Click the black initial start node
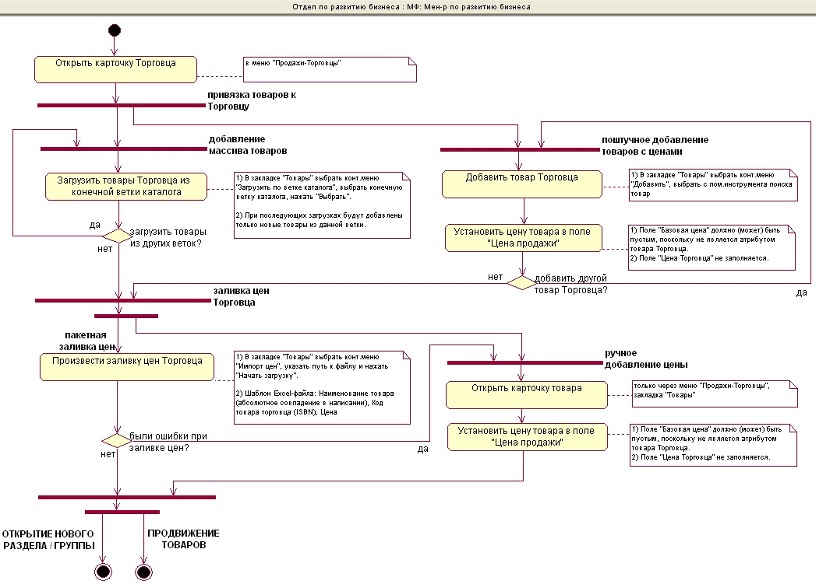Viewport: 816px width, 588px height. pyautogui.click(x=117, y=31)
